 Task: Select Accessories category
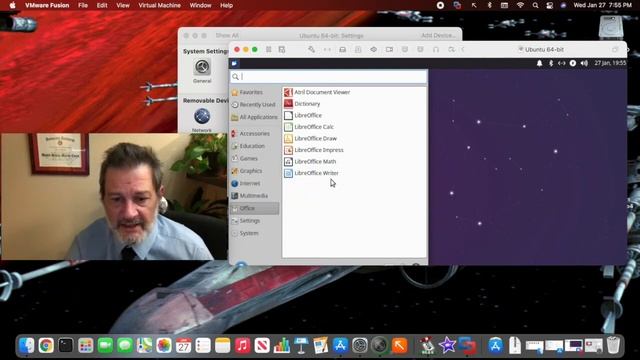(x=255, y=133)
